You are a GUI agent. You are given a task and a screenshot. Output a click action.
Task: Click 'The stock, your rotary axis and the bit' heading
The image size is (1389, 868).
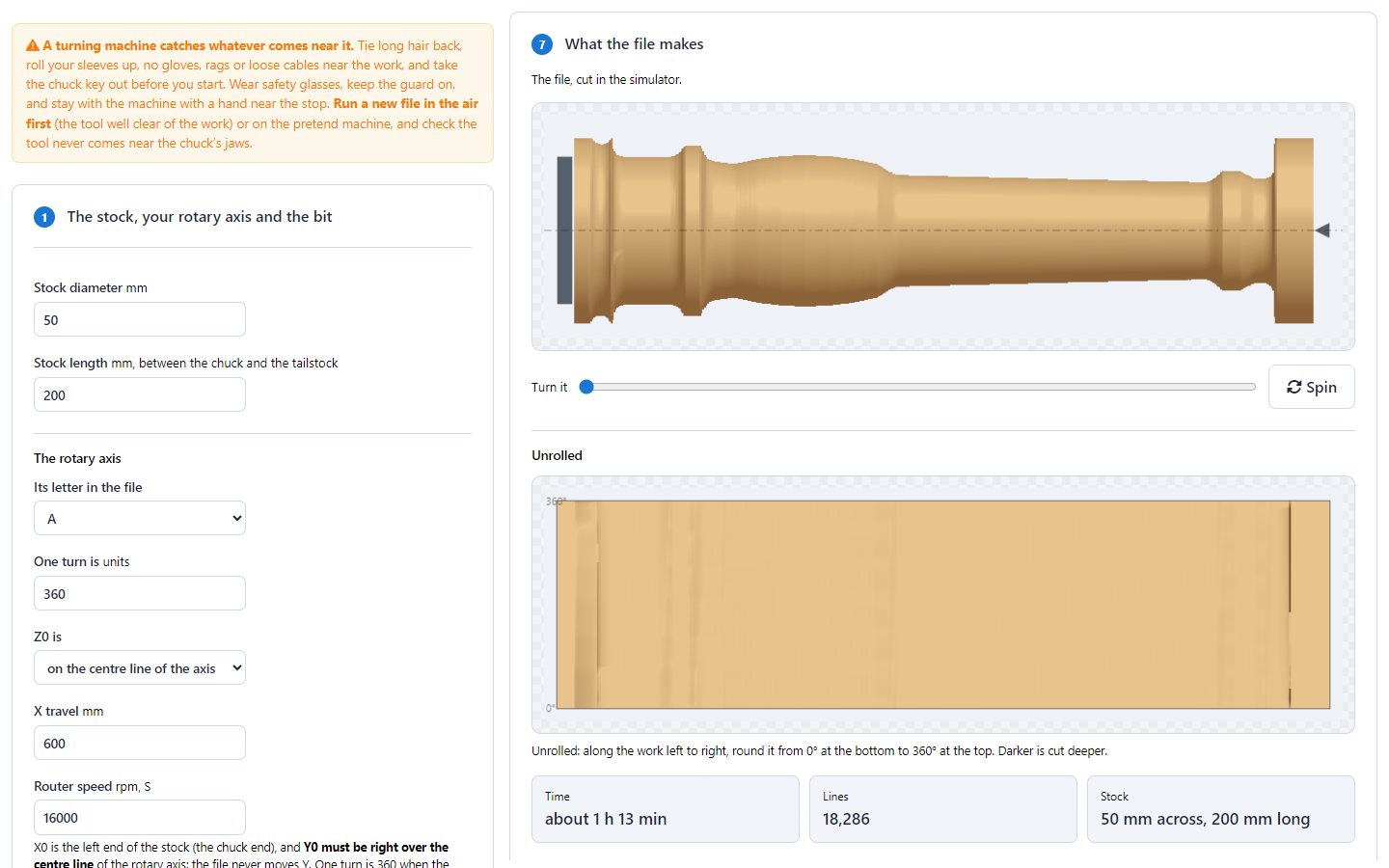coord(200,217)
